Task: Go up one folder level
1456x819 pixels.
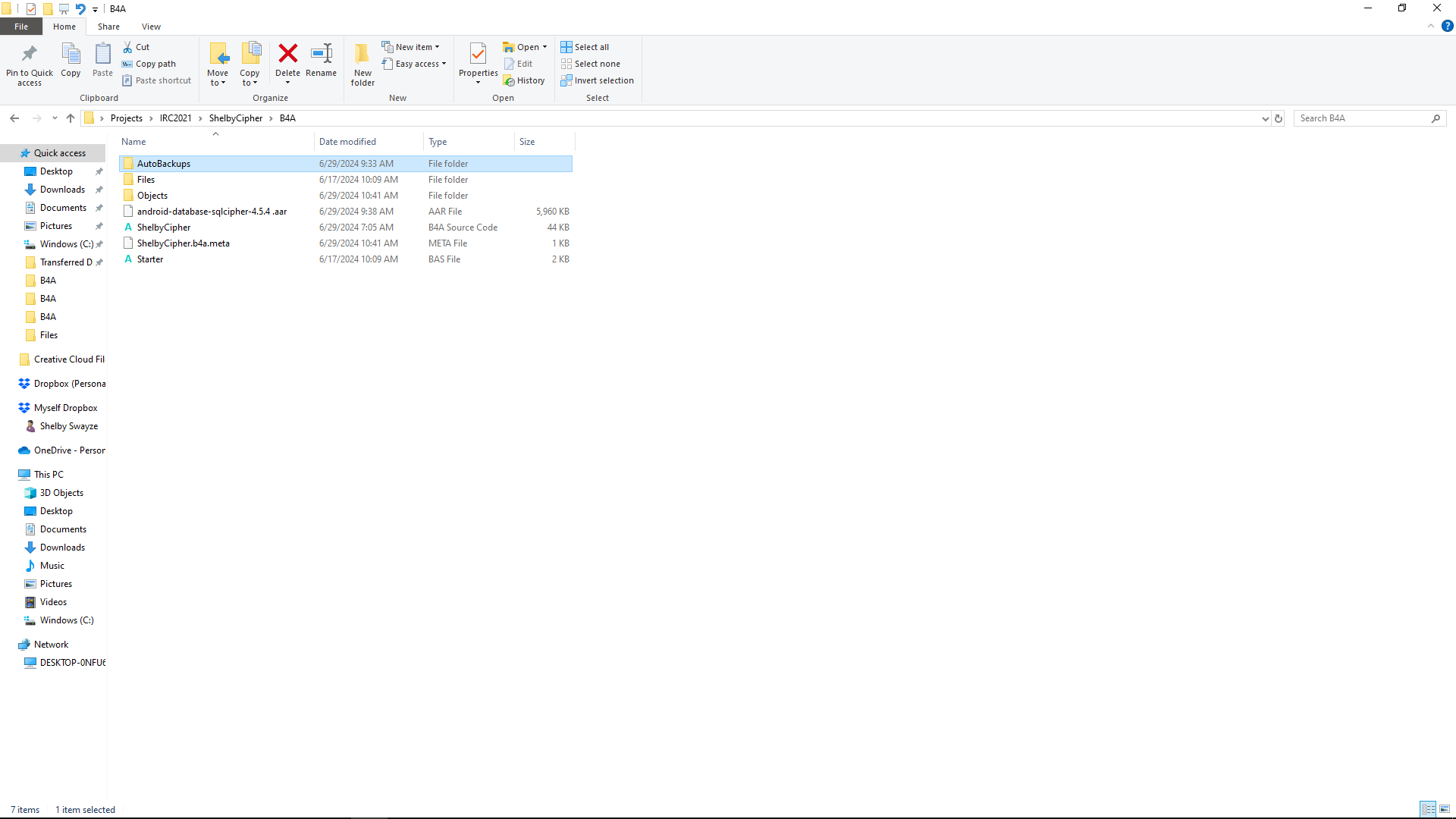Action: (71, 118)
